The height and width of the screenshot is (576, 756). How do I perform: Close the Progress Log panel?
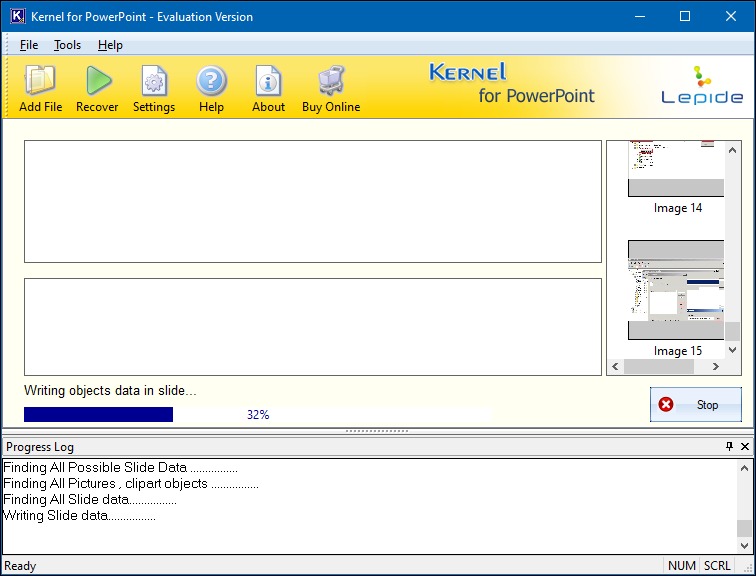[745, 446]
